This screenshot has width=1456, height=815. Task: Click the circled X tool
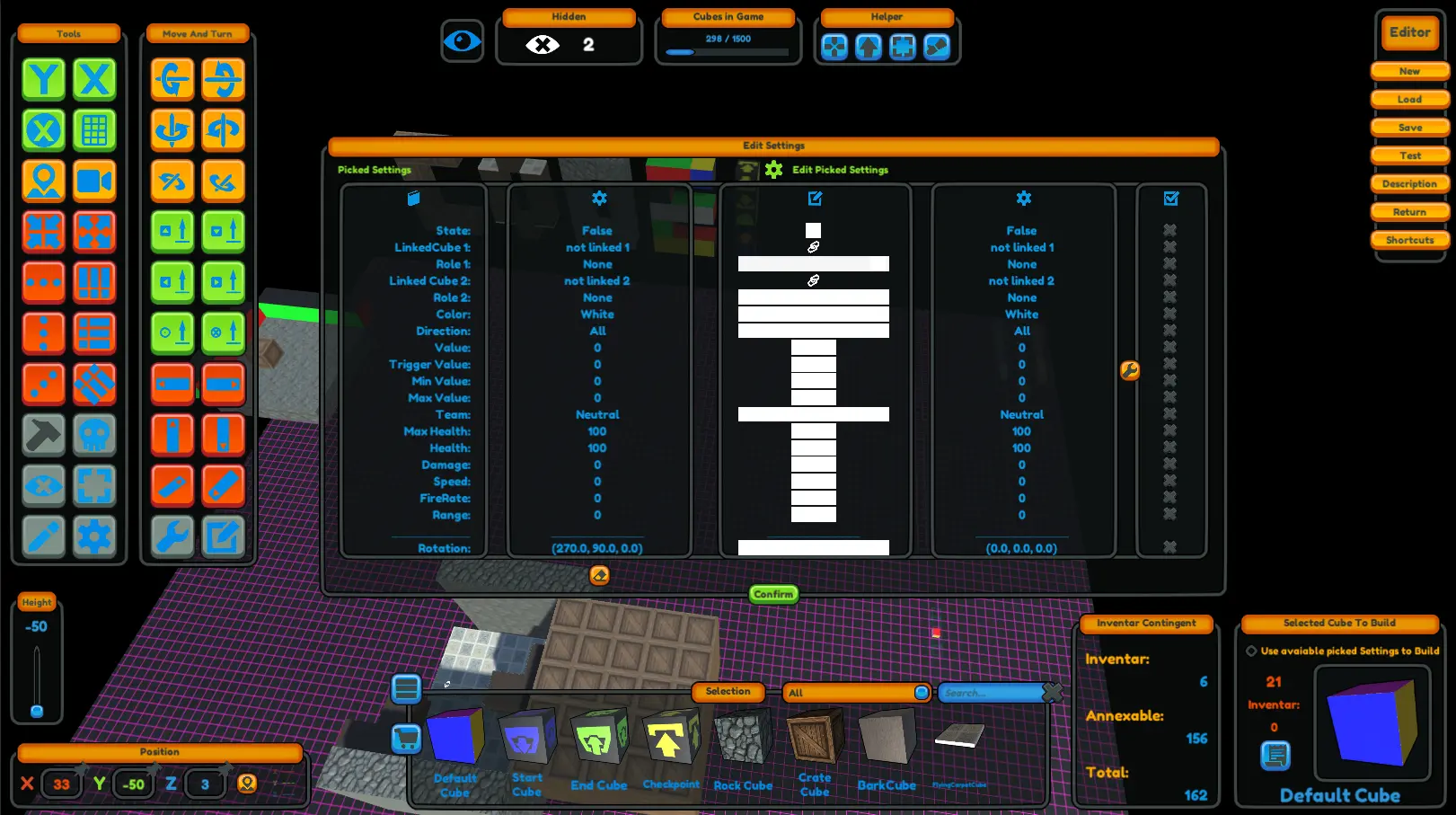tap(43, 130)
